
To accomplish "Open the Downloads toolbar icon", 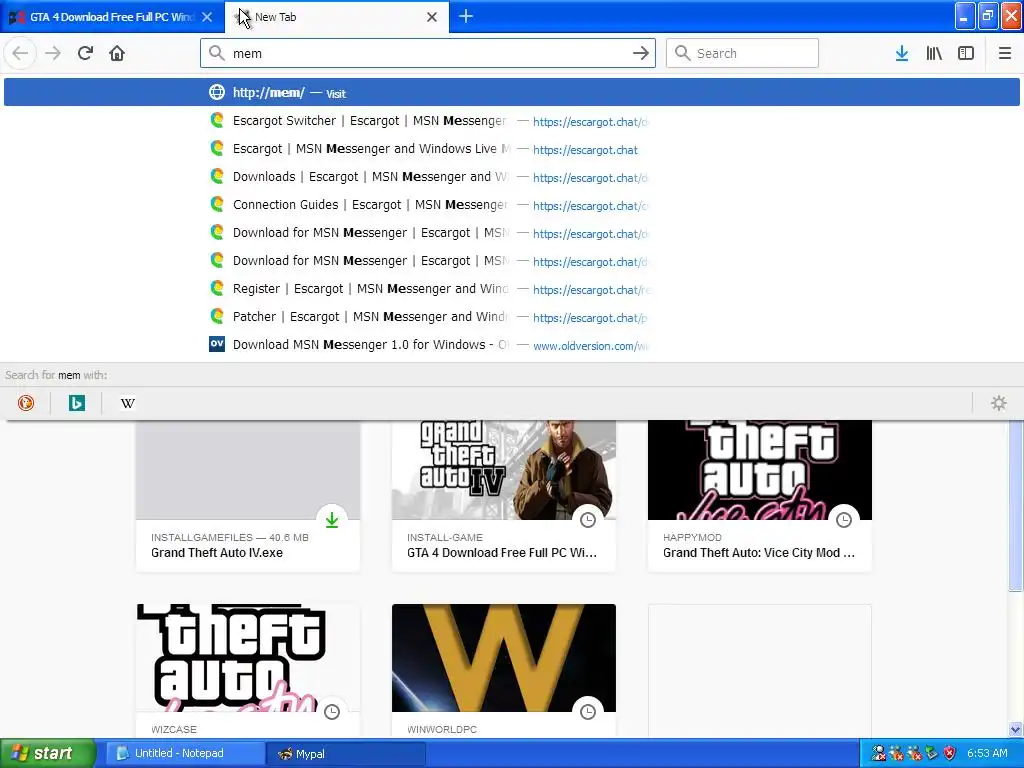I will coord(902,53).
